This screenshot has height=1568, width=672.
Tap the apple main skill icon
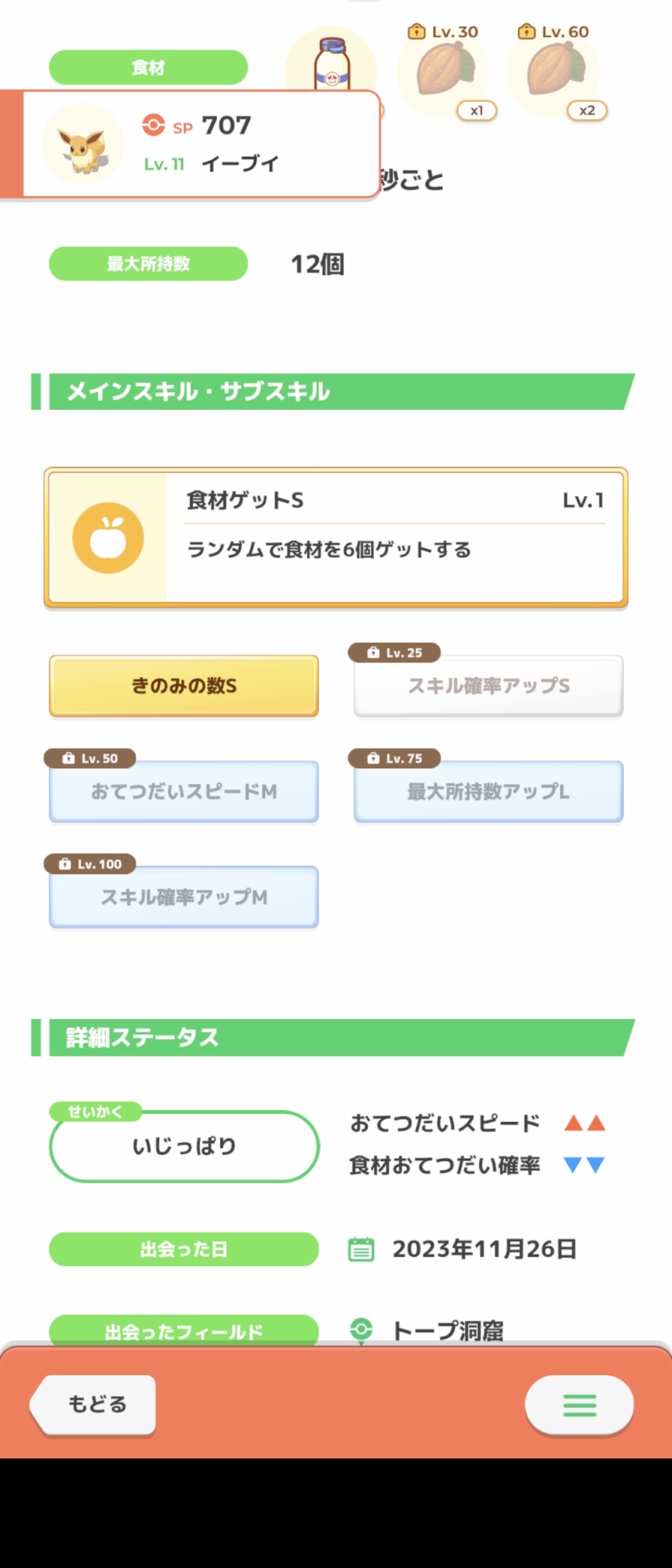click(x=108, y=538)
